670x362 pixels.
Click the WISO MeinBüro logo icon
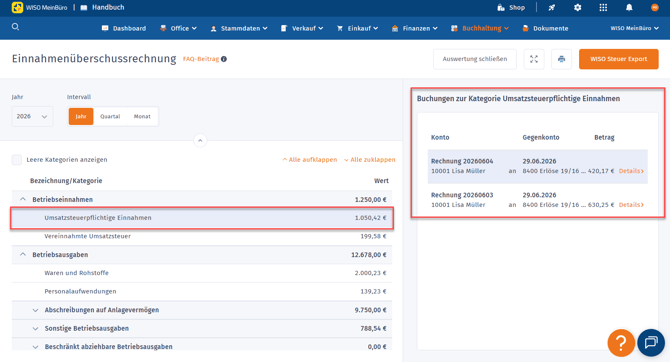[17, 7]
